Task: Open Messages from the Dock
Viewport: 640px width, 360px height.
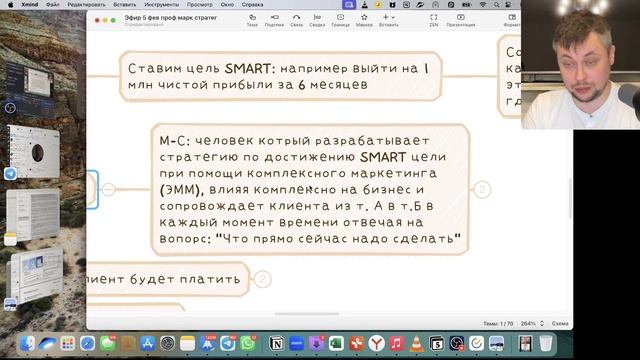Action: (x=107, y=343)
